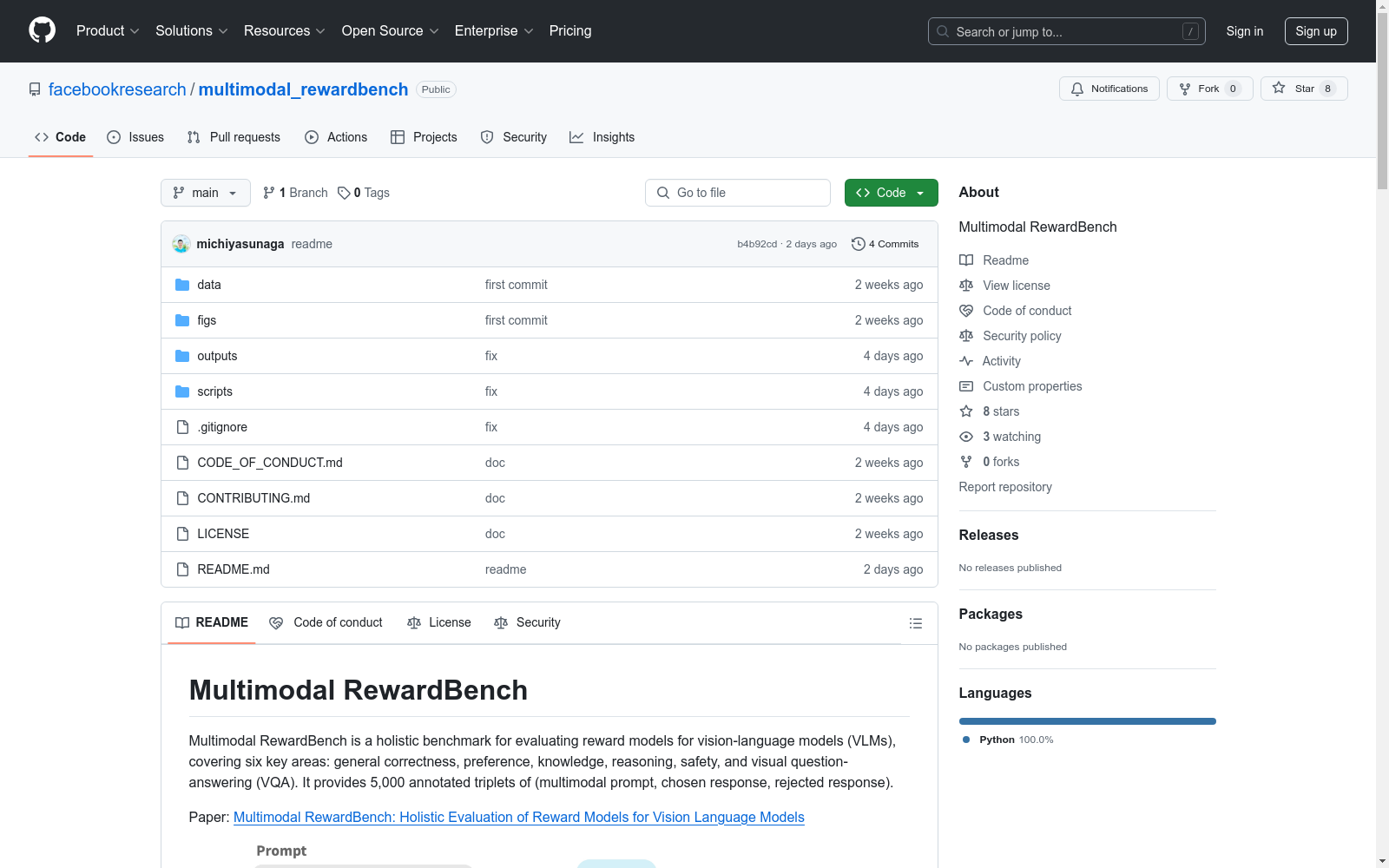1389x868 pixels.
Task: Select the License README tab
Action: (439, 623)
